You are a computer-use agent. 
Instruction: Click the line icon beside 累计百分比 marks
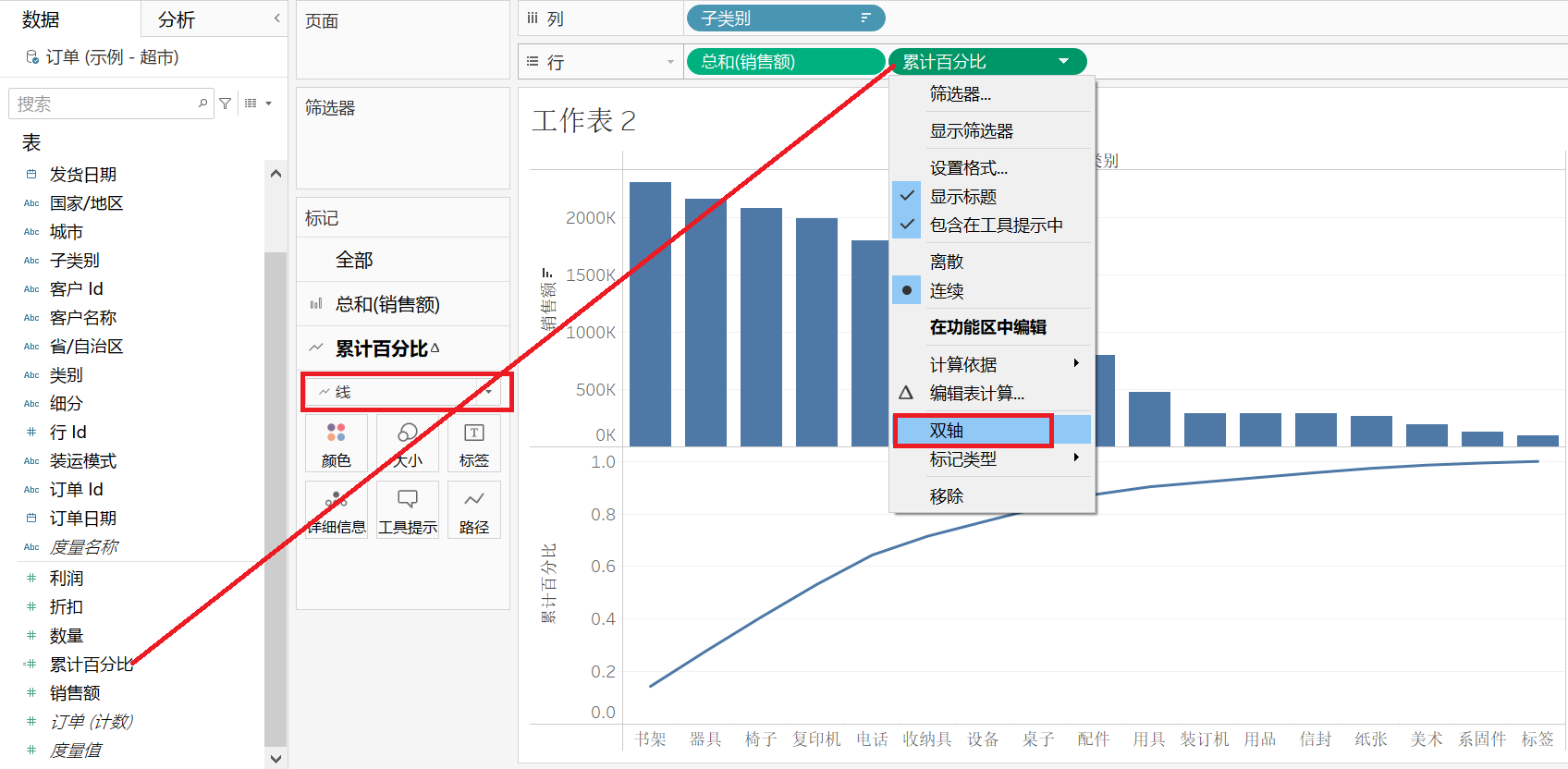[316, 348]
